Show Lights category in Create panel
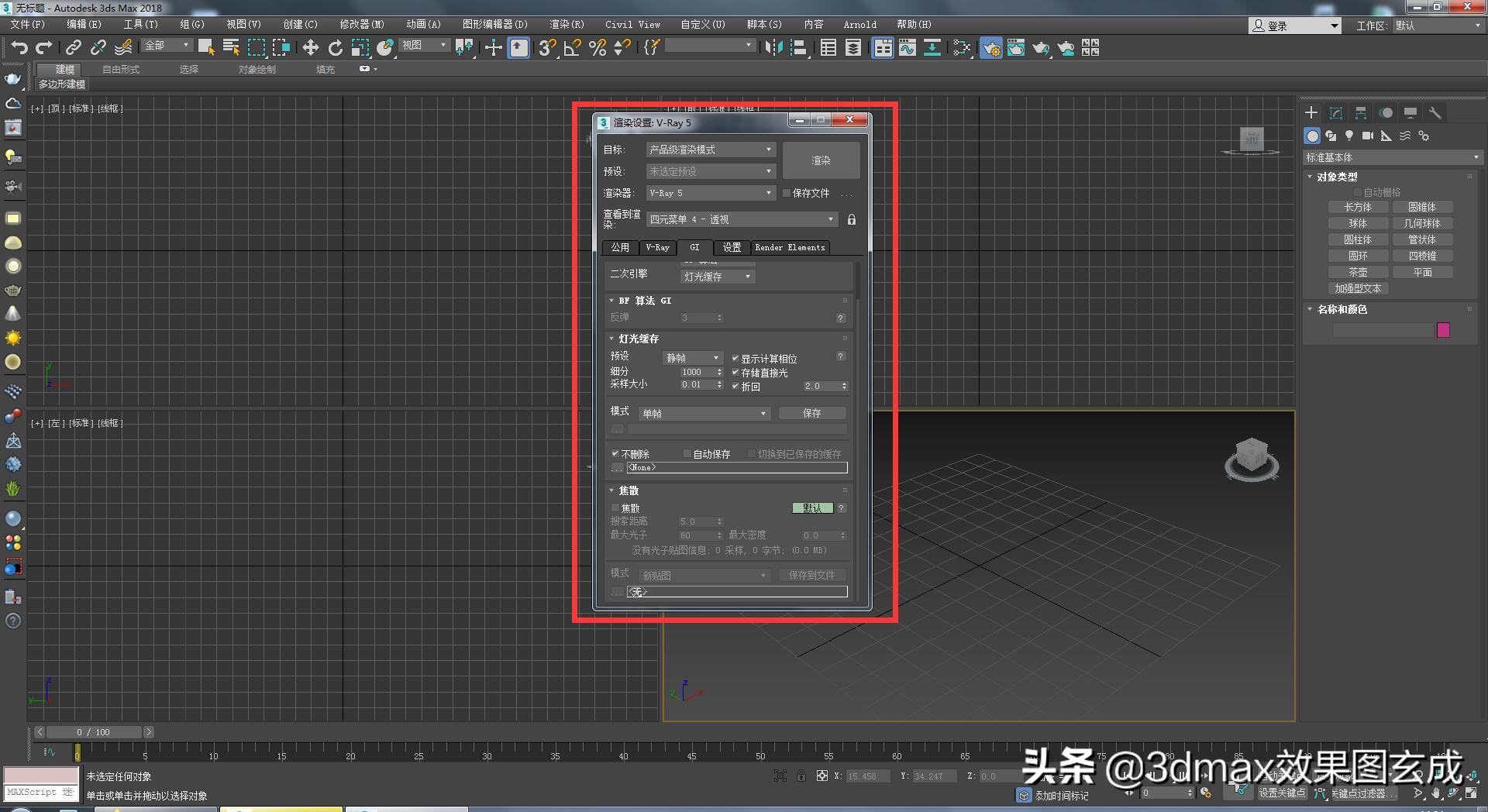Image resolution: width=1488 pixels, height=812 pixels. tap(1349, 136)
